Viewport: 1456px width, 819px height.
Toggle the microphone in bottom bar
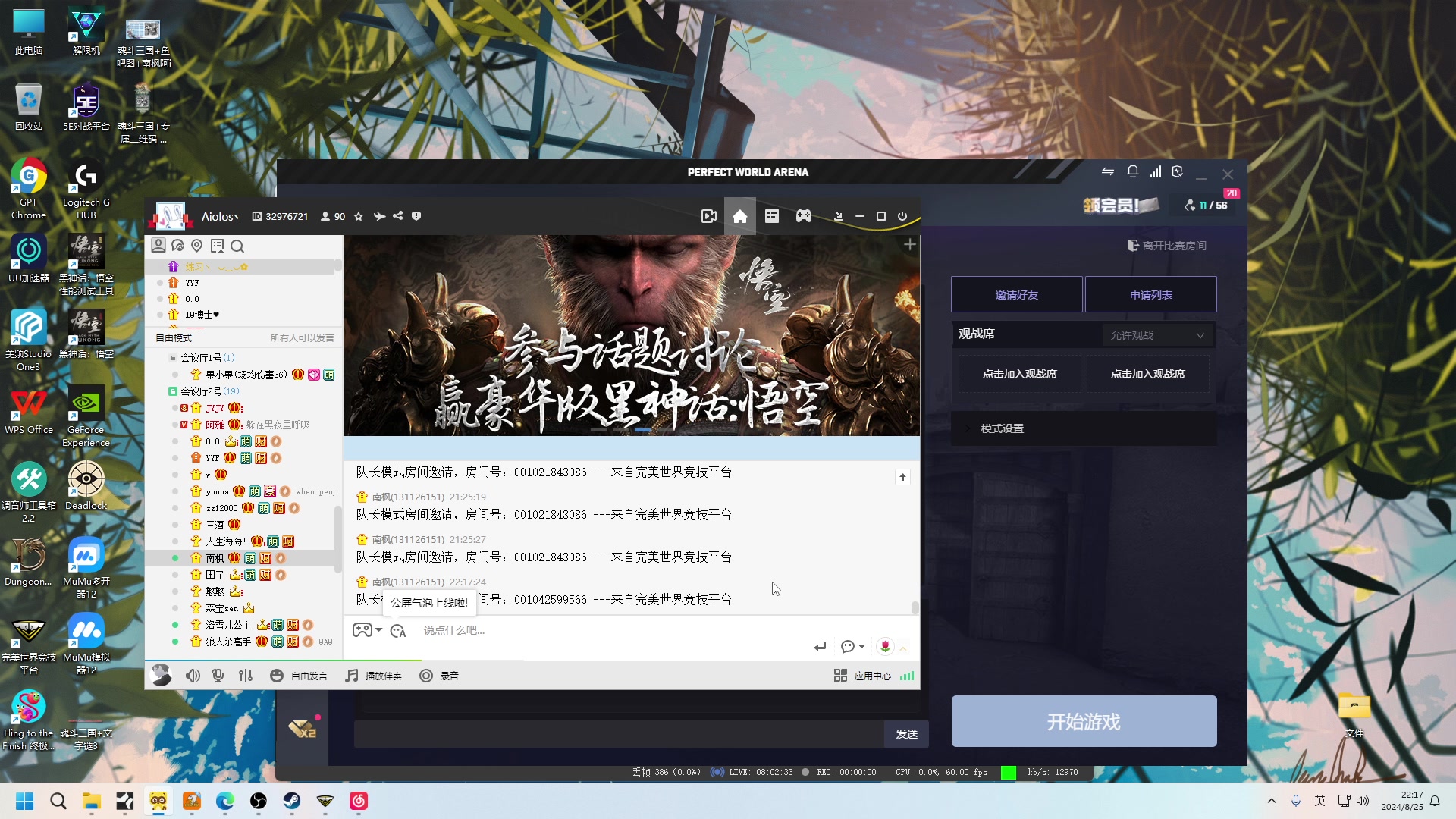coord(218,676)
